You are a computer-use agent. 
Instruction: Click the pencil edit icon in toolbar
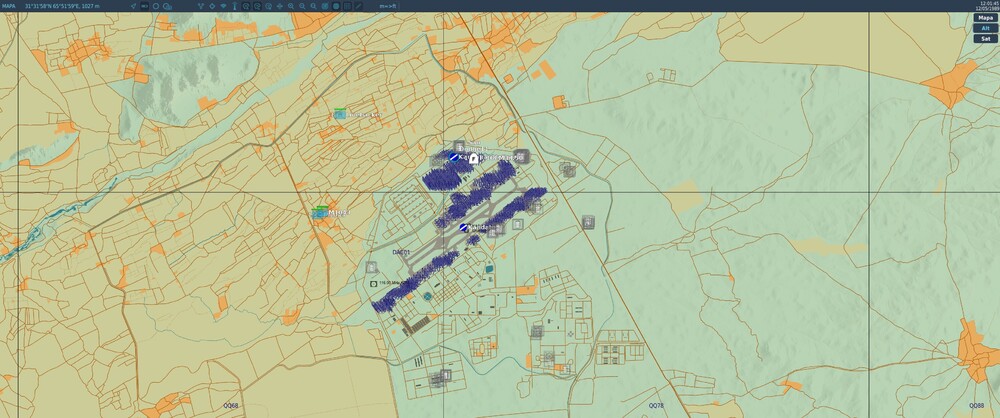(358, 6)
